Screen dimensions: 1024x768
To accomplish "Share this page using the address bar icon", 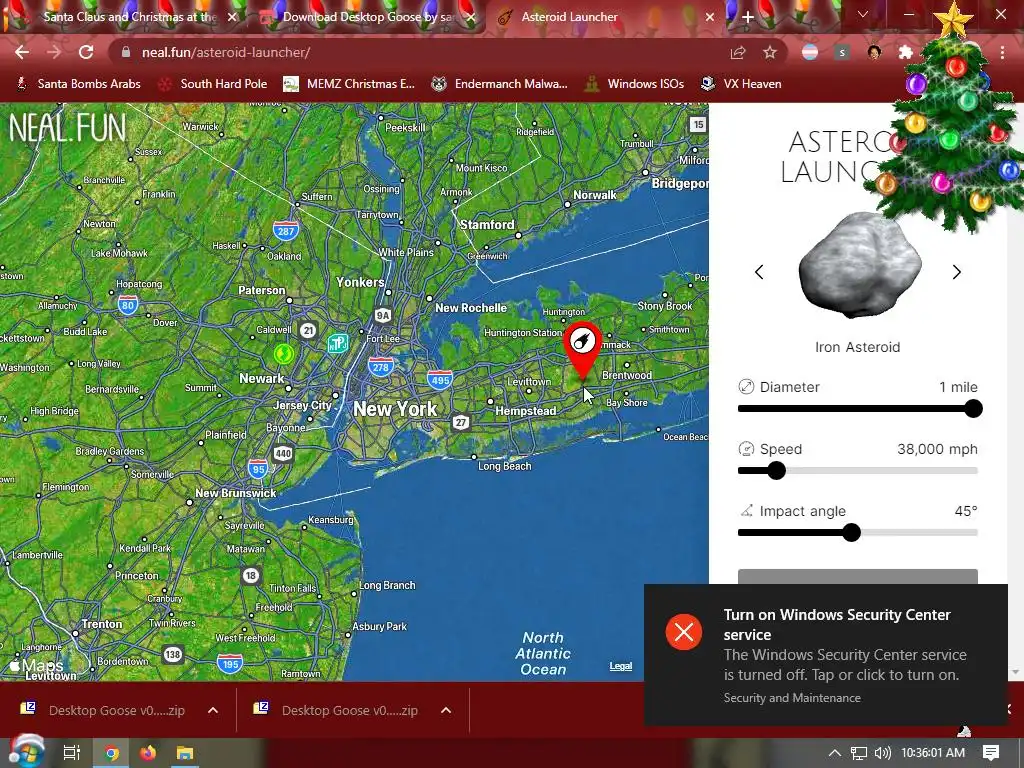I will click(x=738, y=52).
